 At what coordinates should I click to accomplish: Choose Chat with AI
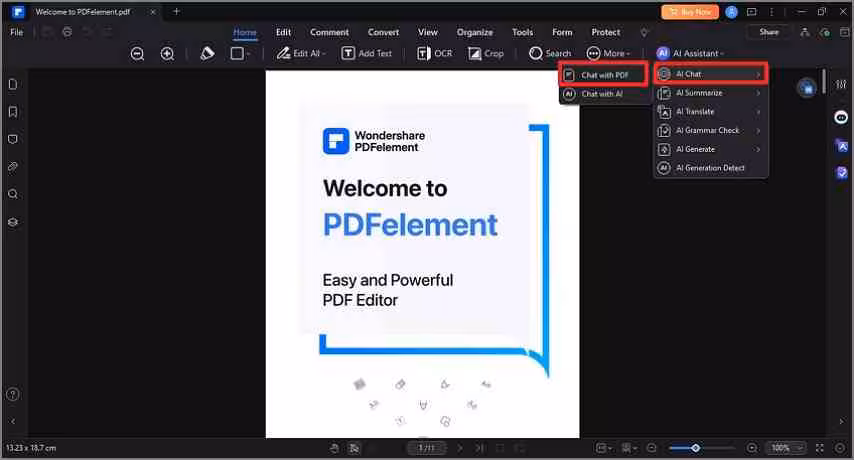point(603,94)
